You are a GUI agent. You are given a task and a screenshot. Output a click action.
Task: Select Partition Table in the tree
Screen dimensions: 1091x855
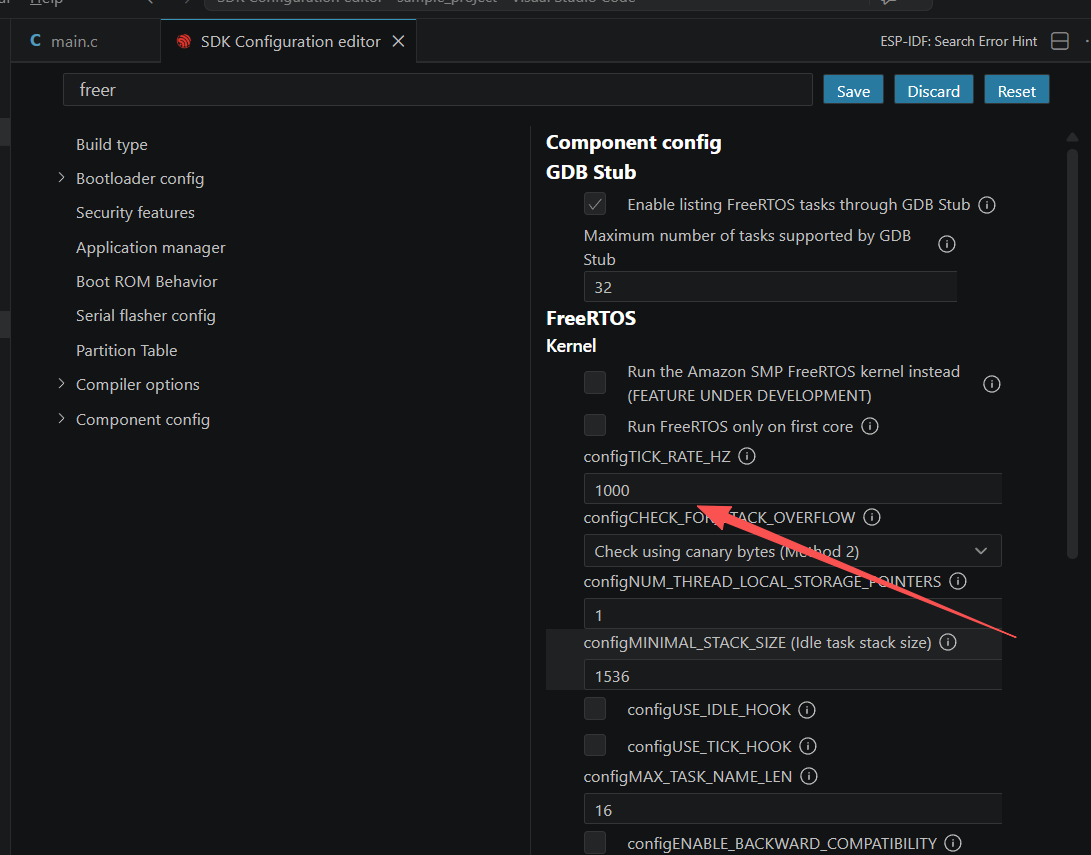[x=127, y=350]
